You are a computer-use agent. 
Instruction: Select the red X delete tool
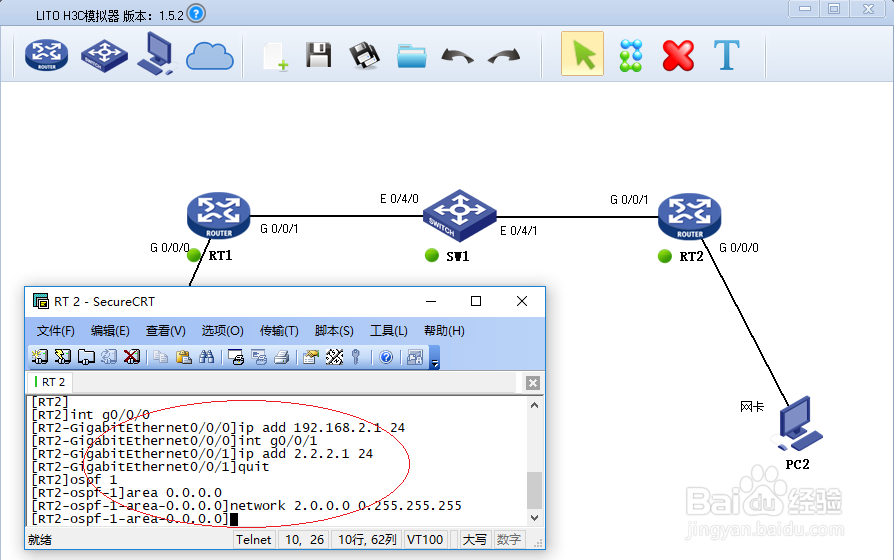(x=678, y=55)
